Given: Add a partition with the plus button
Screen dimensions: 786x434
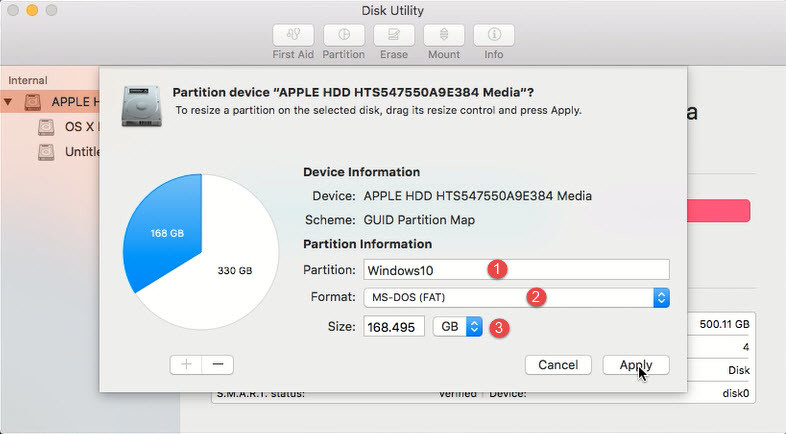Looking at the screenshot, I should [x=186, y=364].
